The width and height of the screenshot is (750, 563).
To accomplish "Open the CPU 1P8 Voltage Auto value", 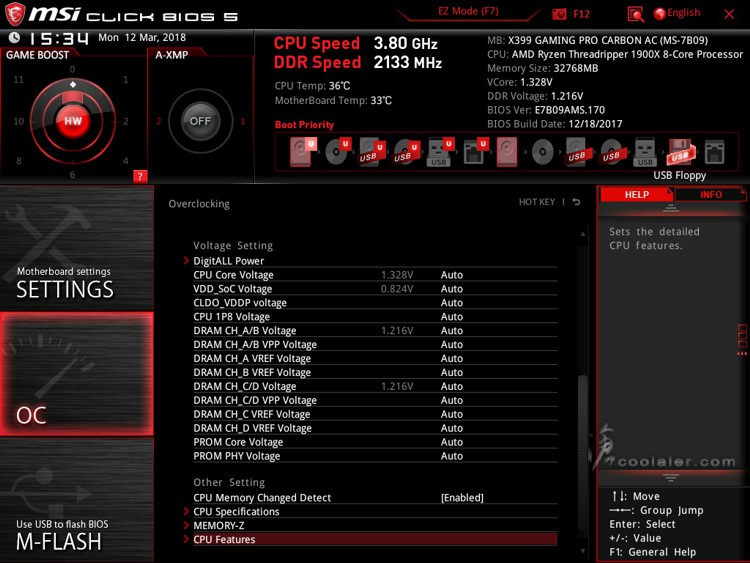I will coord(452,317).
